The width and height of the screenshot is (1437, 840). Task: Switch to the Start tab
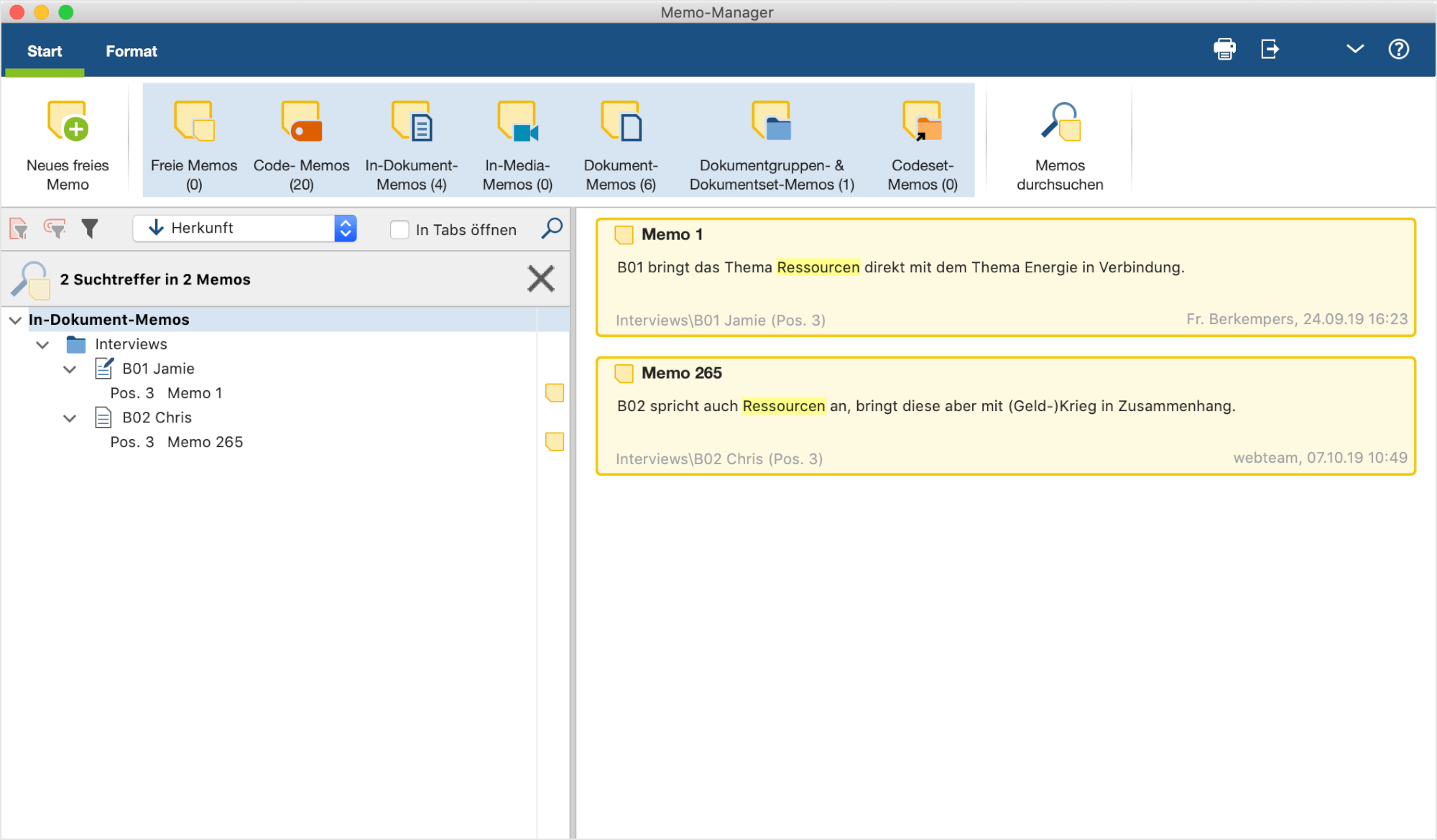(45, 51)
